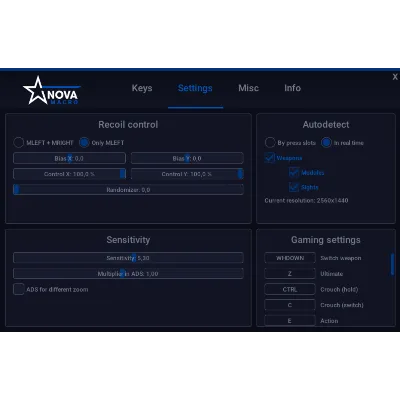400x400 pixels.
Task: Click the Crouch (hold) label
Action: pos(339,289)
